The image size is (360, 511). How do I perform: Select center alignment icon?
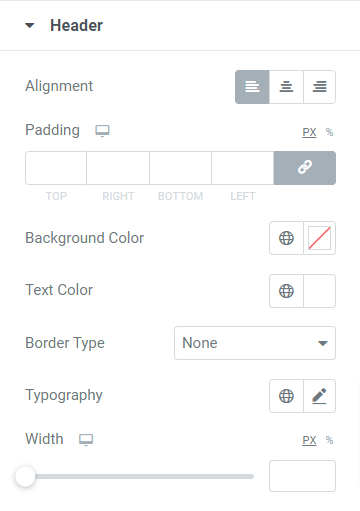(x=286, y=87)
